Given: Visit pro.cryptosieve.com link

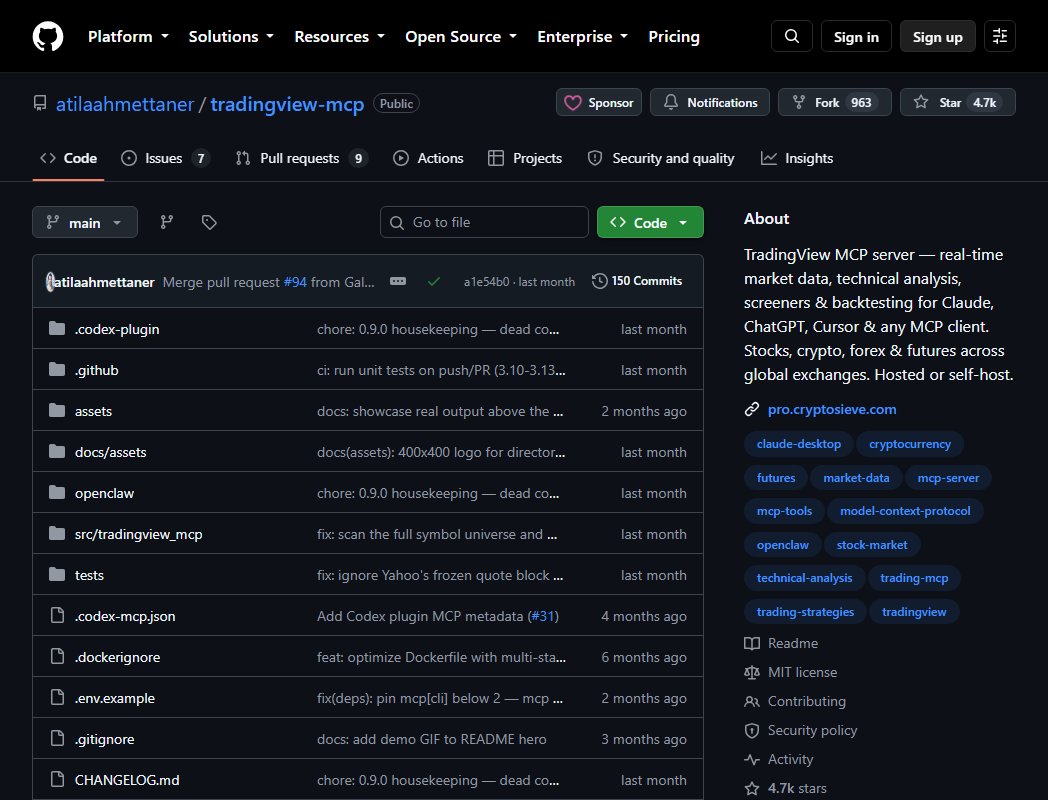Looking at the screenshot, I should [x=832, y=409].
